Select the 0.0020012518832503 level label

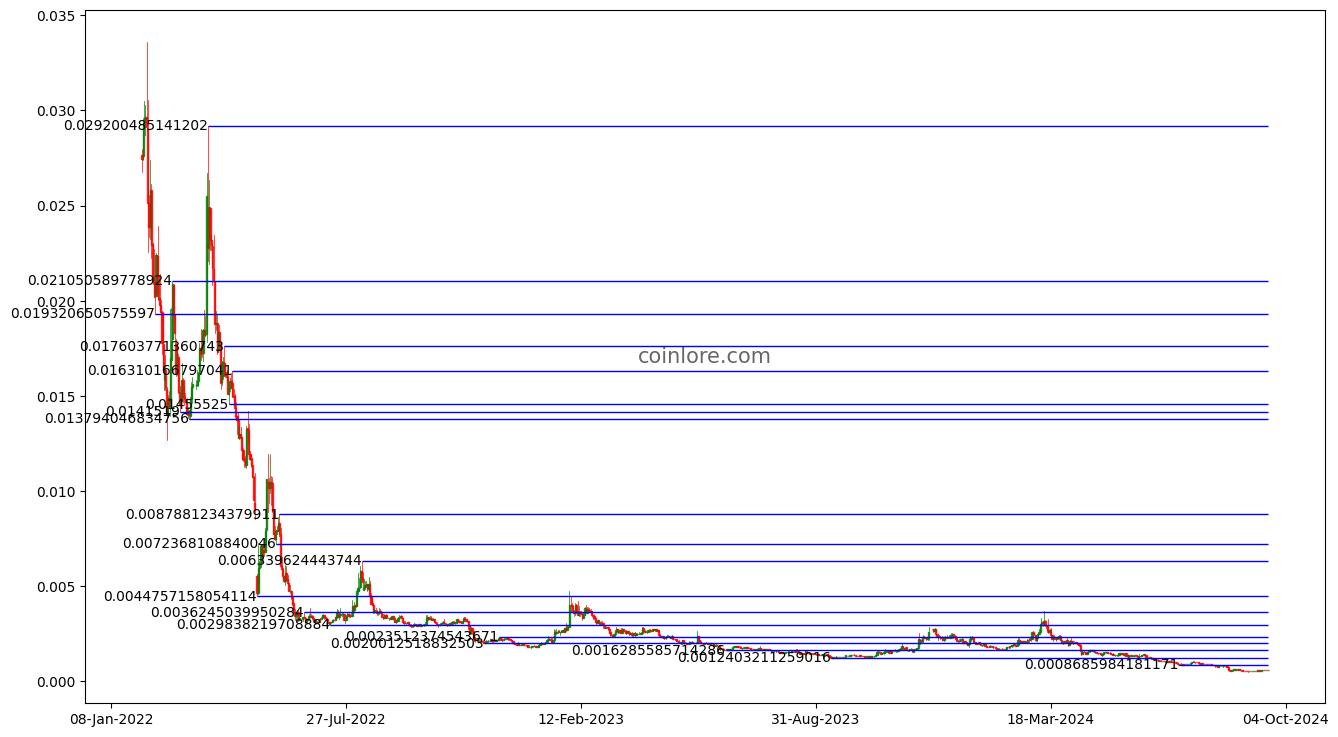407,644
